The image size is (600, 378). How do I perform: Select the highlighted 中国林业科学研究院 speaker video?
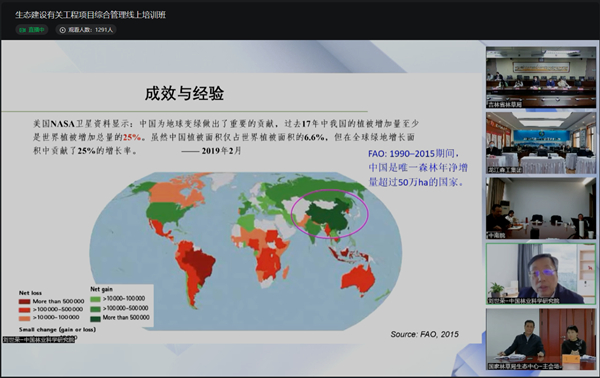point(541,274)
